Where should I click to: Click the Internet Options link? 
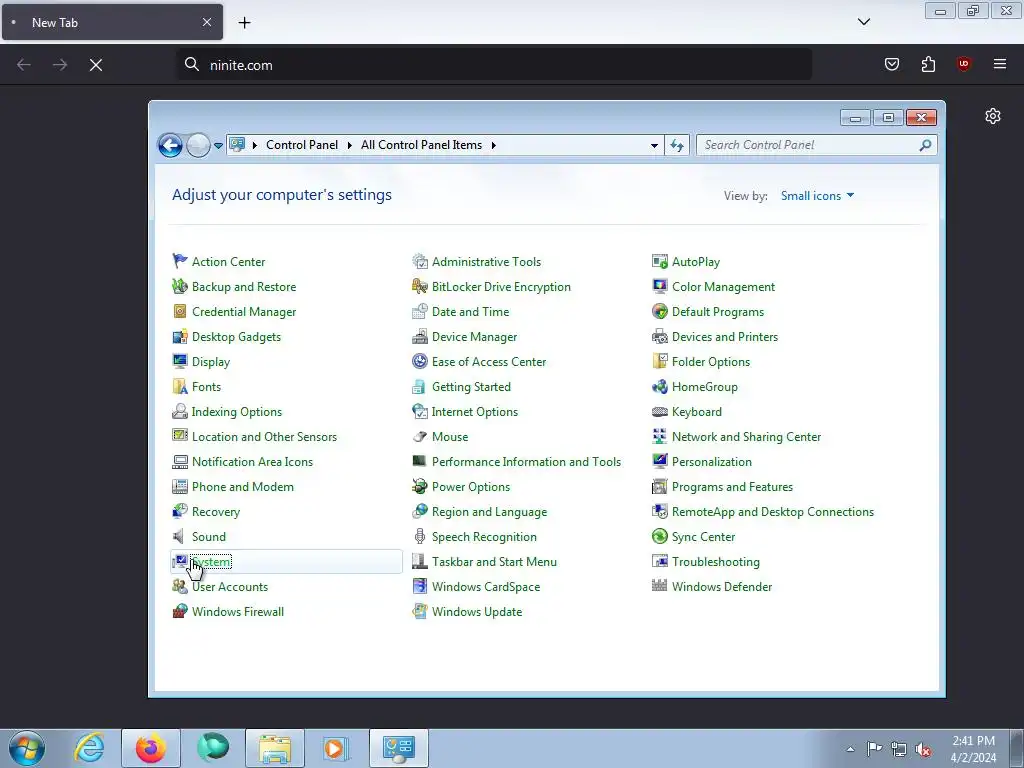tap(474, 411)
